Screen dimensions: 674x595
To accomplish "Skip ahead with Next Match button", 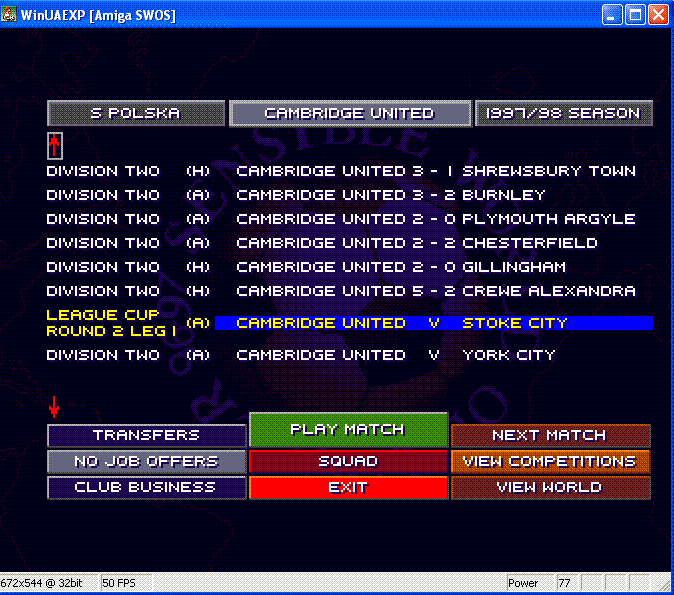I will [x=550, y=436].
